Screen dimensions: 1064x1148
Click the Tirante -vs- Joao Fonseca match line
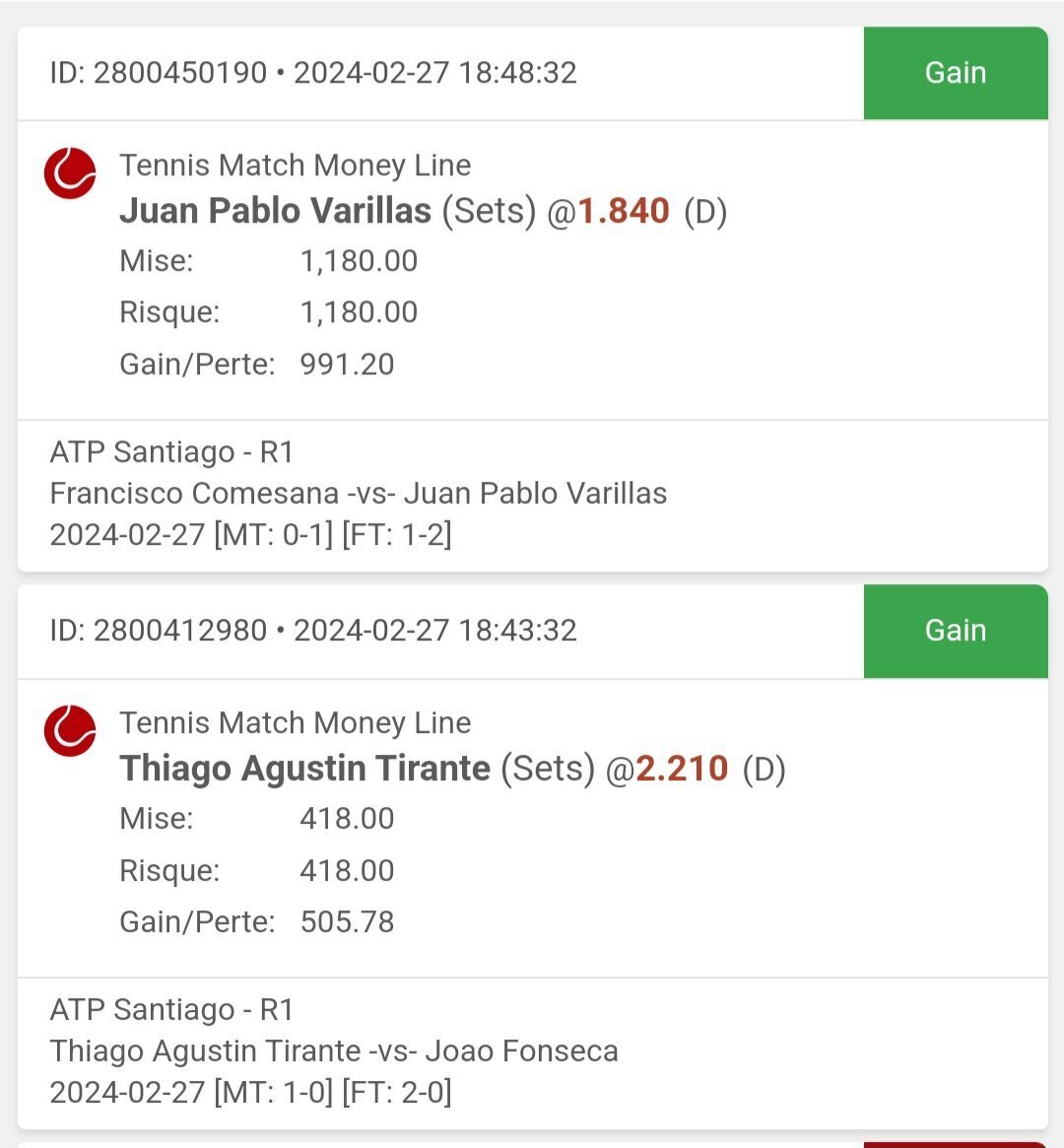334,1050
